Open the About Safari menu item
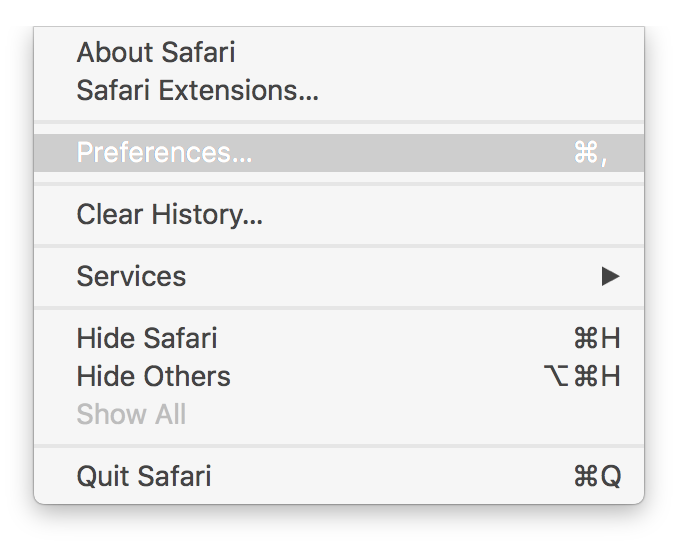This screenshot has height=546, width=678. click(156, 52)
